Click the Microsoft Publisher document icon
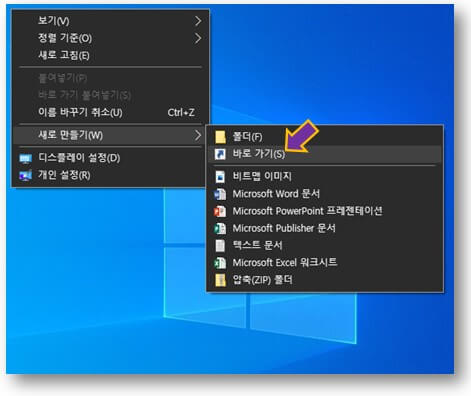Viewport: 471px width, 396px height. click(220, 228)
